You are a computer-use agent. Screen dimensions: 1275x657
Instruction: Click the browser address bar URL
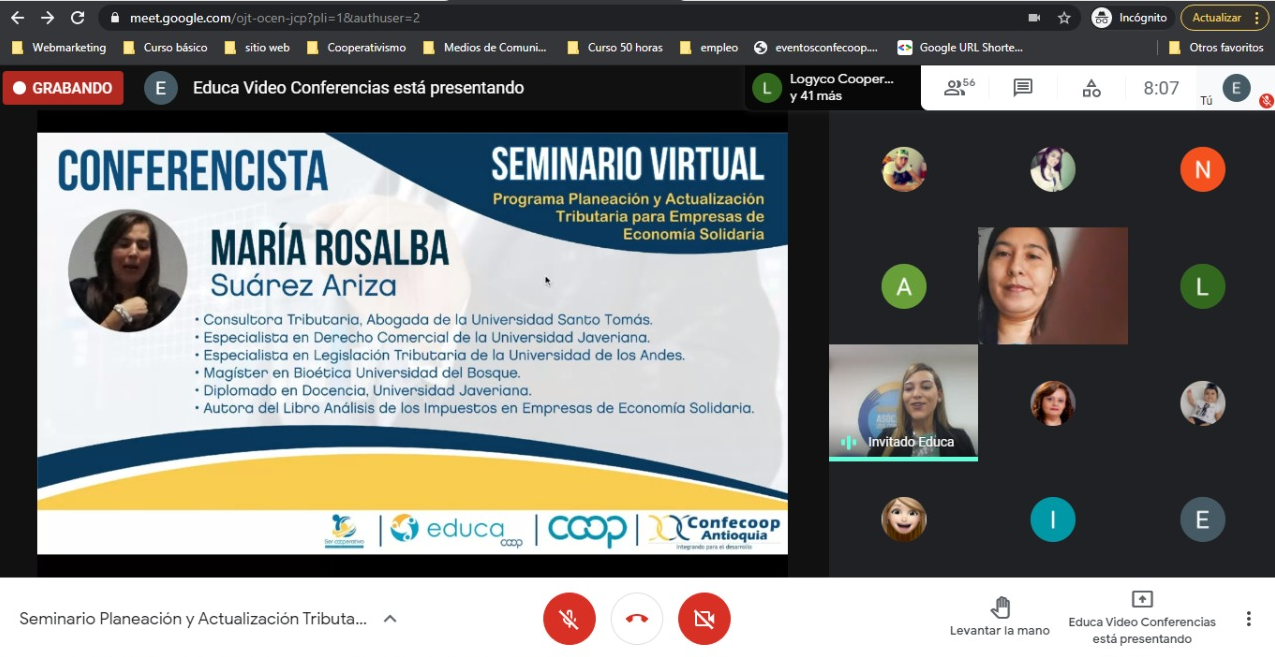[275, 18]
